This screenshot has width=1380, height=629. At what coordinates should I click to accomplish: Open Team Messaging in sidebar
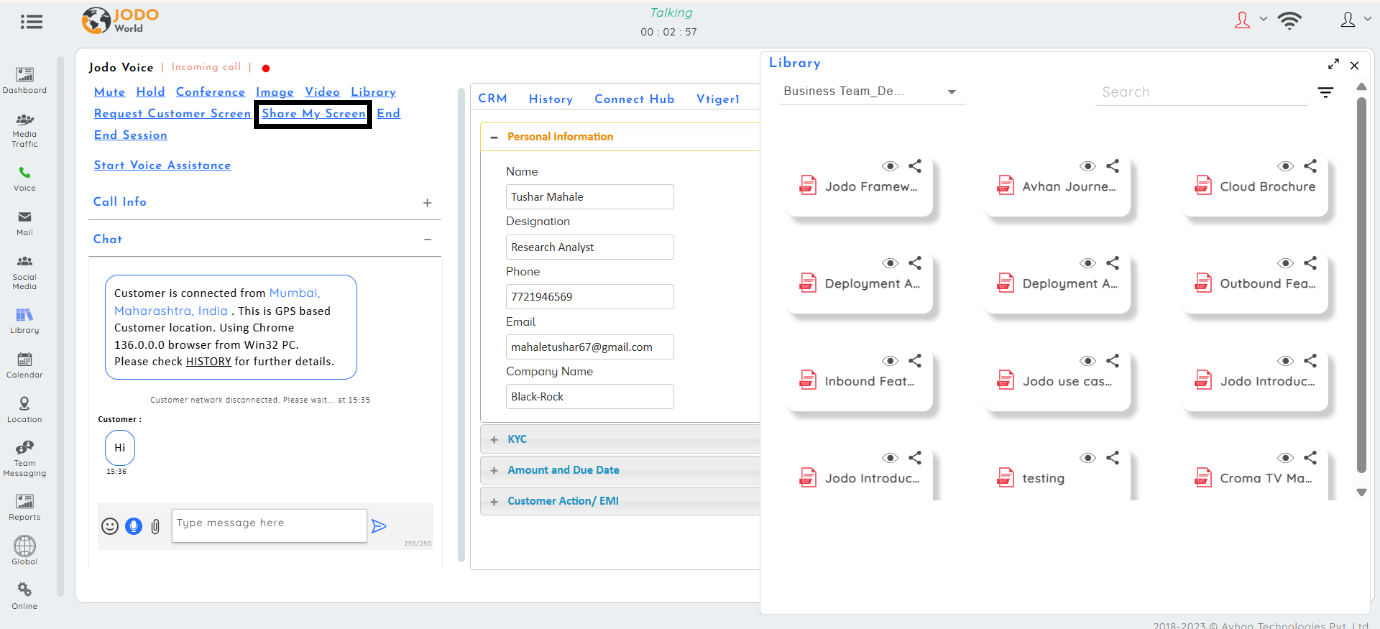click(24, 448)
